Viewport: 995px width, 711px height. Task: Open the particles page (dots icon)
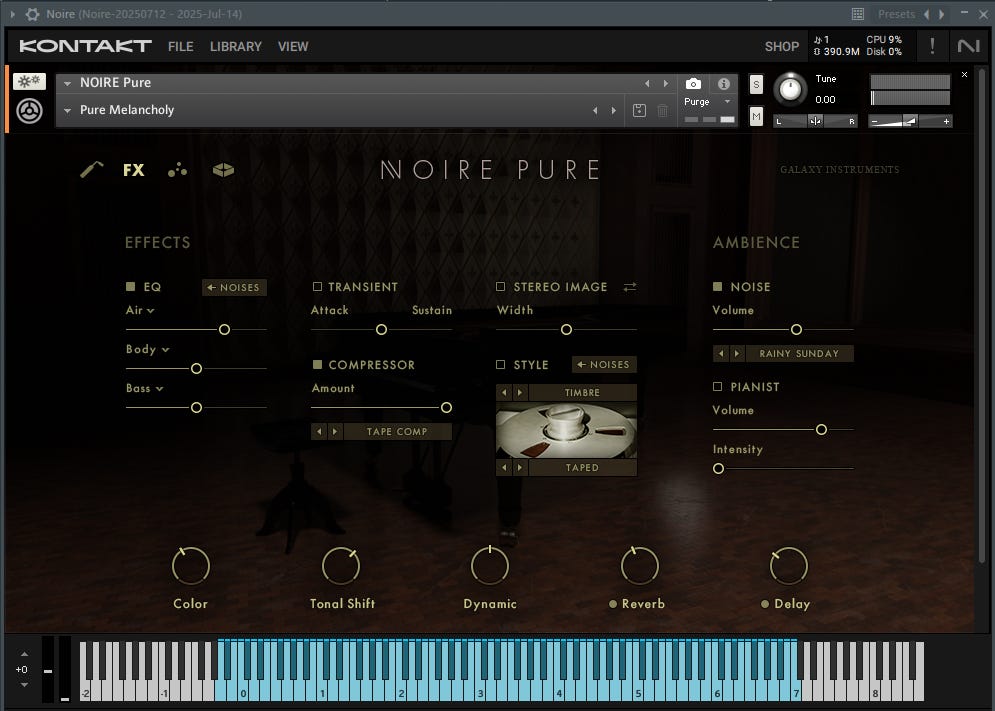177,169
